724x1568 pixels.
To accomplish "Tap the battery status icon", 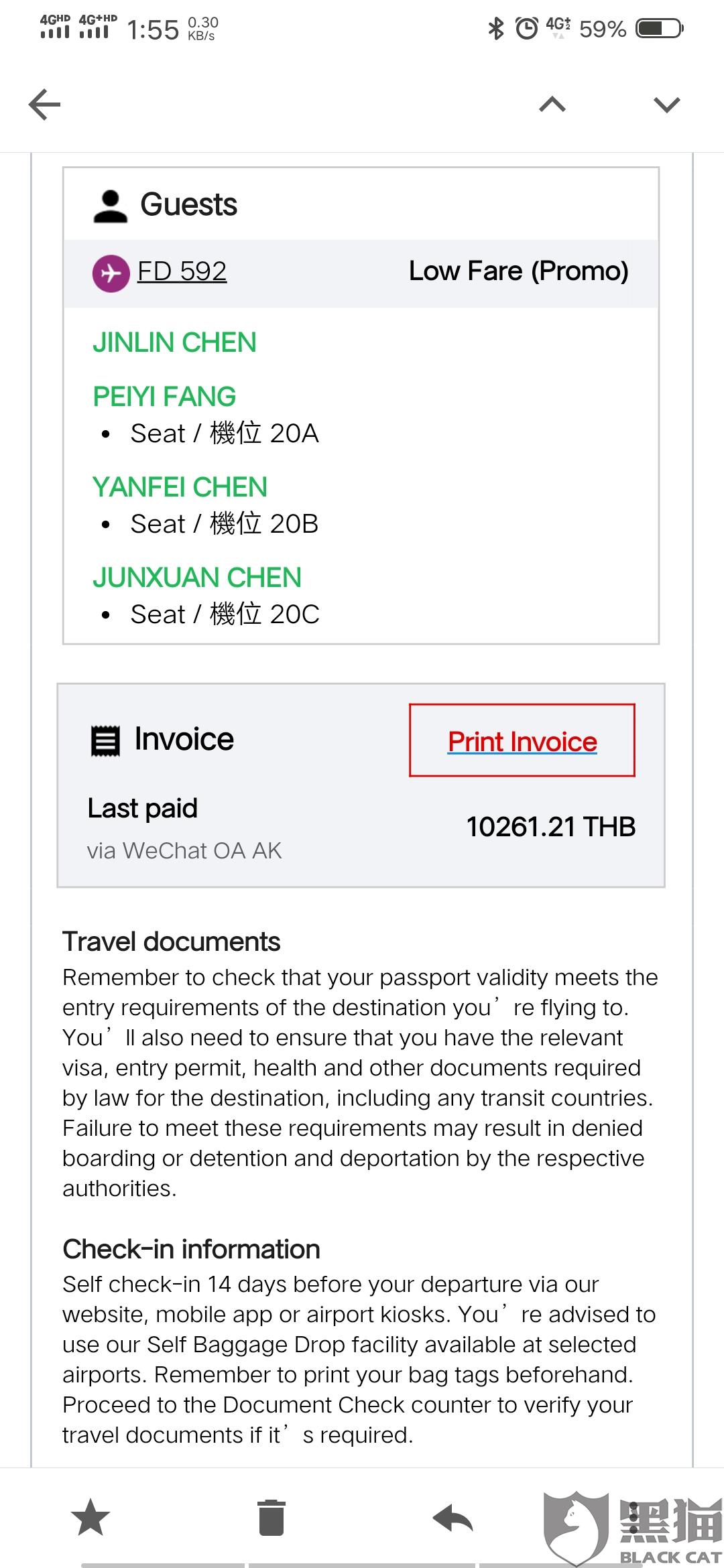I will tap(660, 29).
